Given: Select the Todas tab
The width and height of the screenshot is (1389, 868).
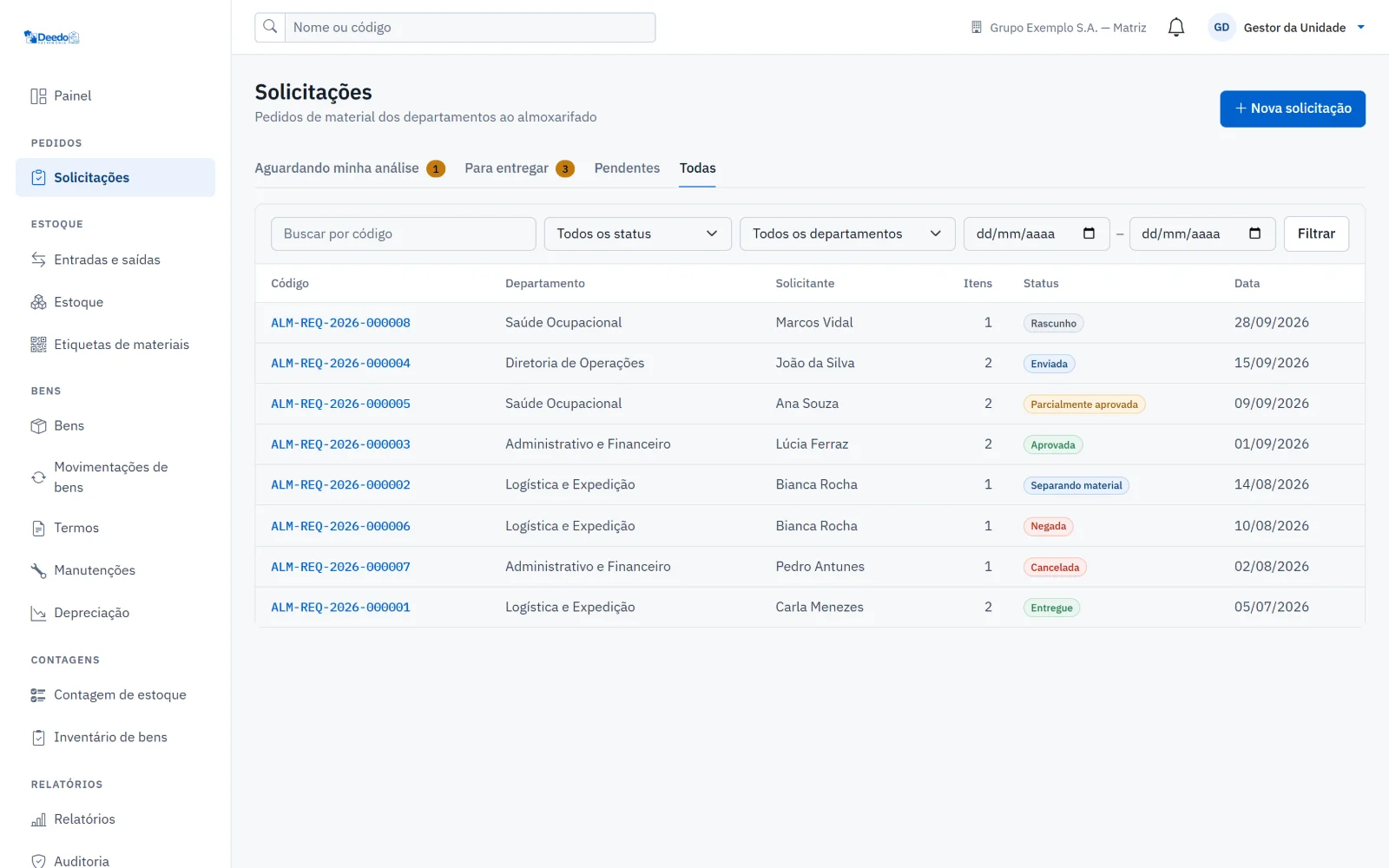Looking at the screenshot, I should (698, 168).
